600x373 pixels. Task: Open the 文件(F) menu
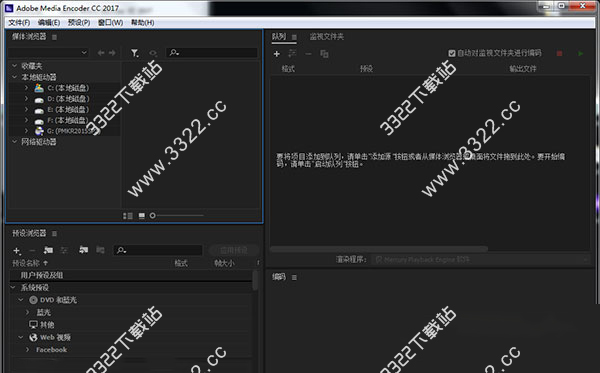(19, 23)
